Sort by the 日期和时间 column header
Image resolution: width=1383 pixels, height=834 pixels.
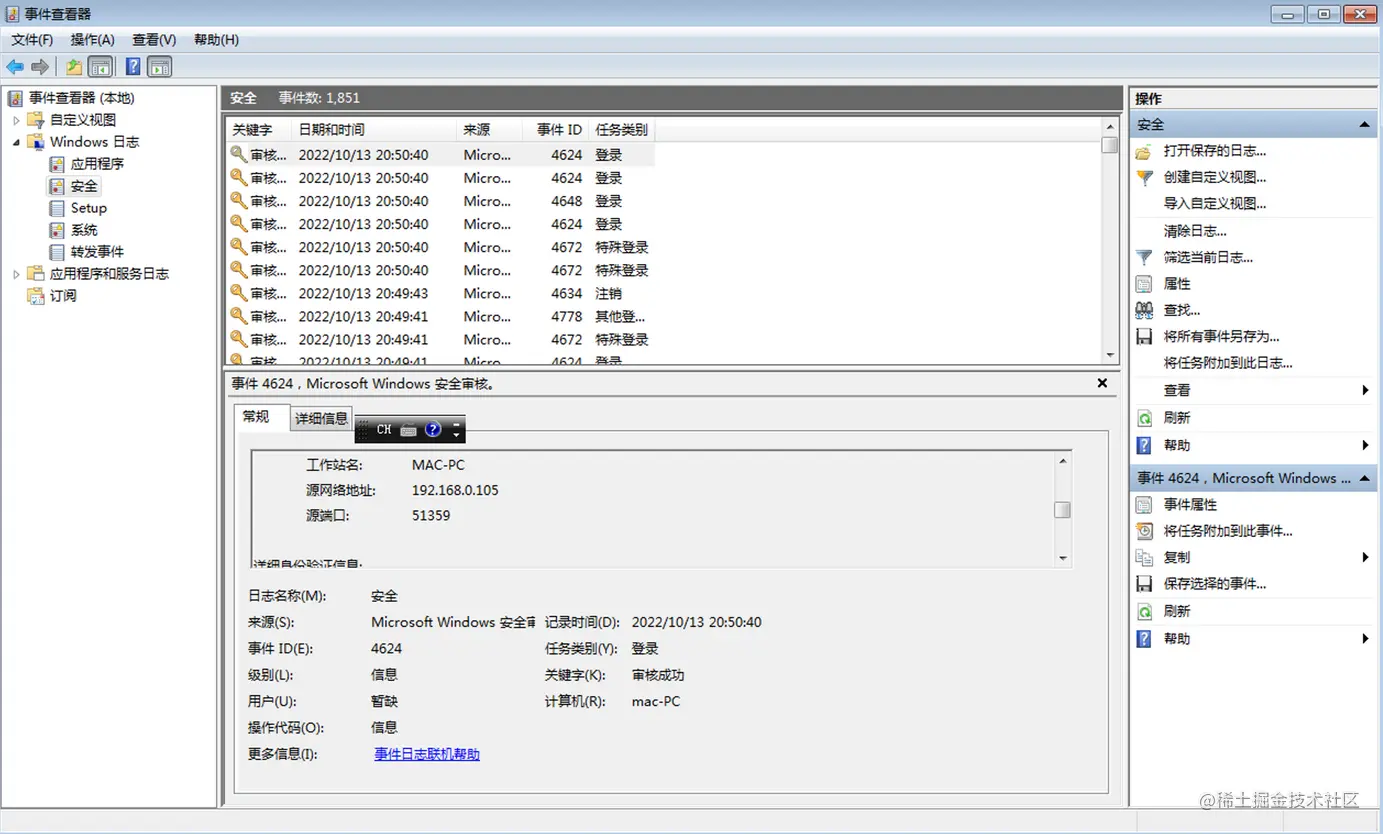click(x=373, y=130)
